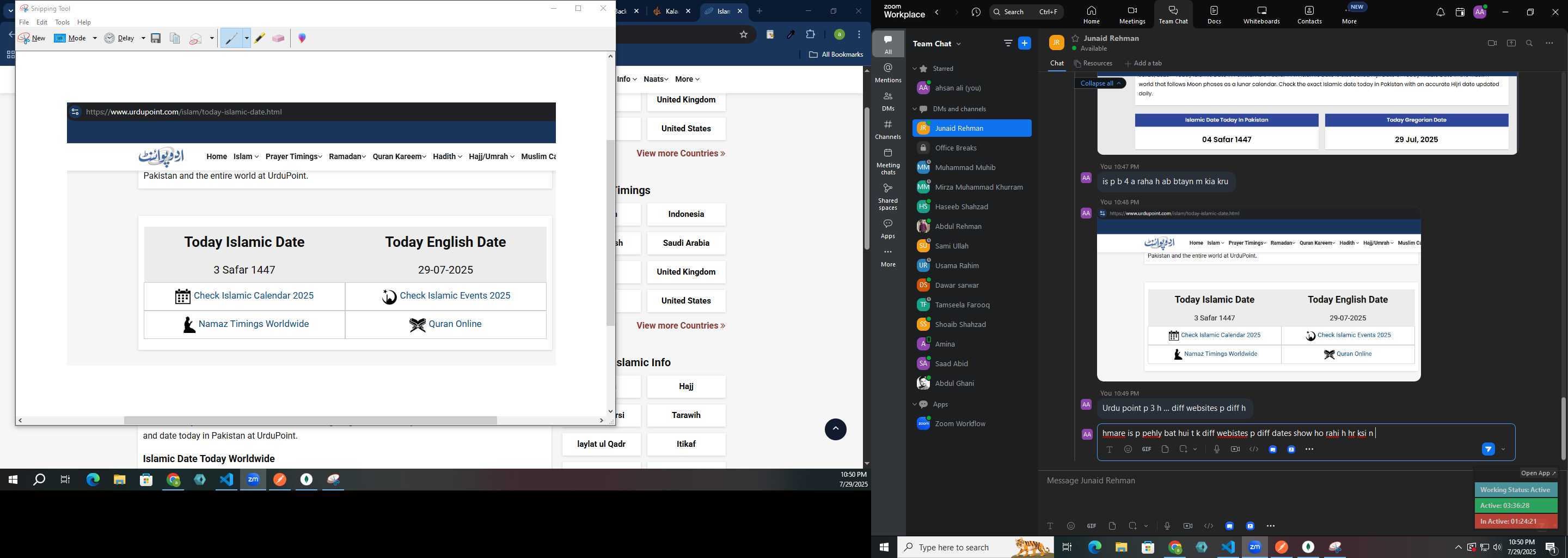Expand the Team Chat header dropdown
Image resolution: width=1568 pixels, height=558 pixels.
[959, 44]
